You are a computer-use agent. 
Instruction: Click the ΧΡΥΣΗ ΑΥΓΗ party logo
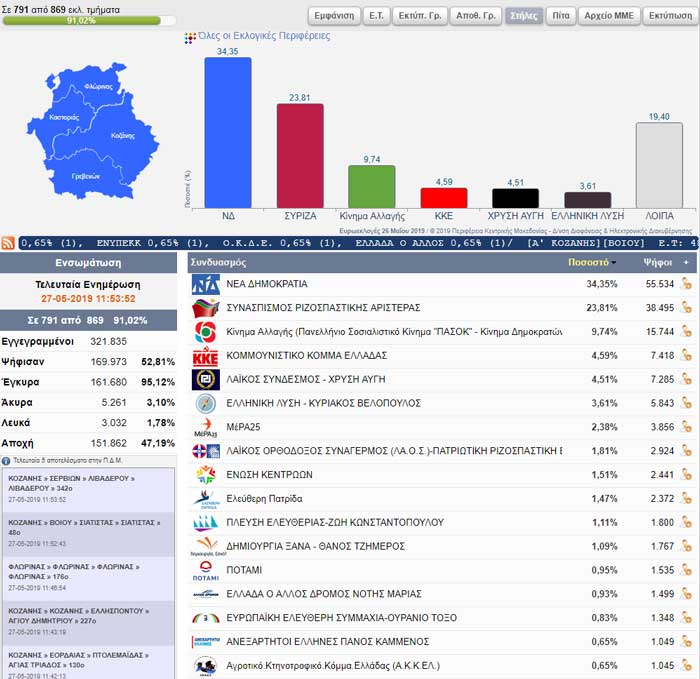[x=205, y=379]
